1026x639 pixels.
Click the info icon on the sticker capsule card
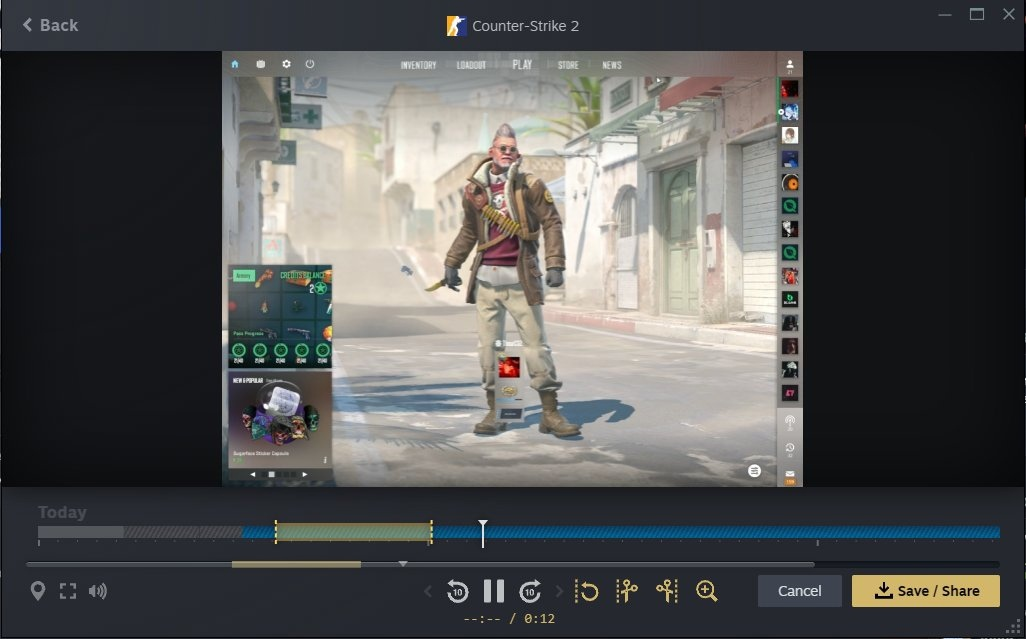pyautogui.click(x=325, y=460)
